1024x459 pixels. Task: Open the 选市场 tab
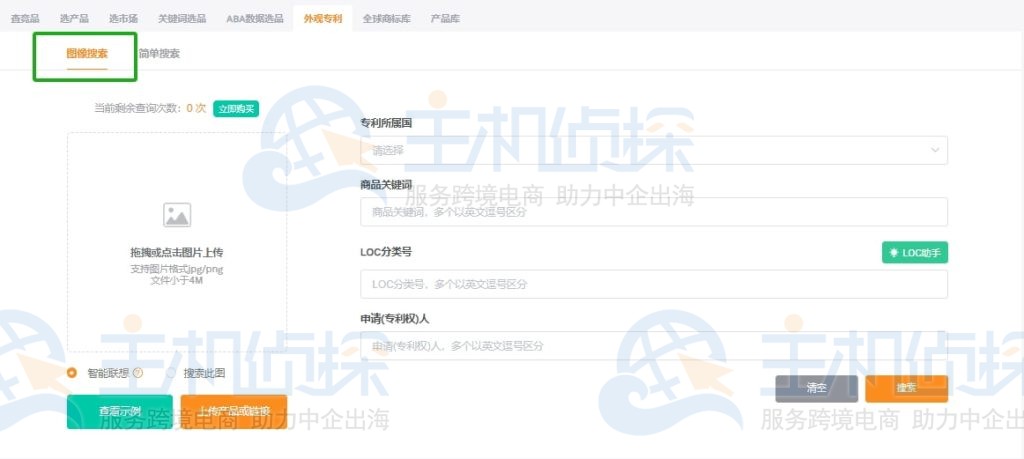point(123,18)
